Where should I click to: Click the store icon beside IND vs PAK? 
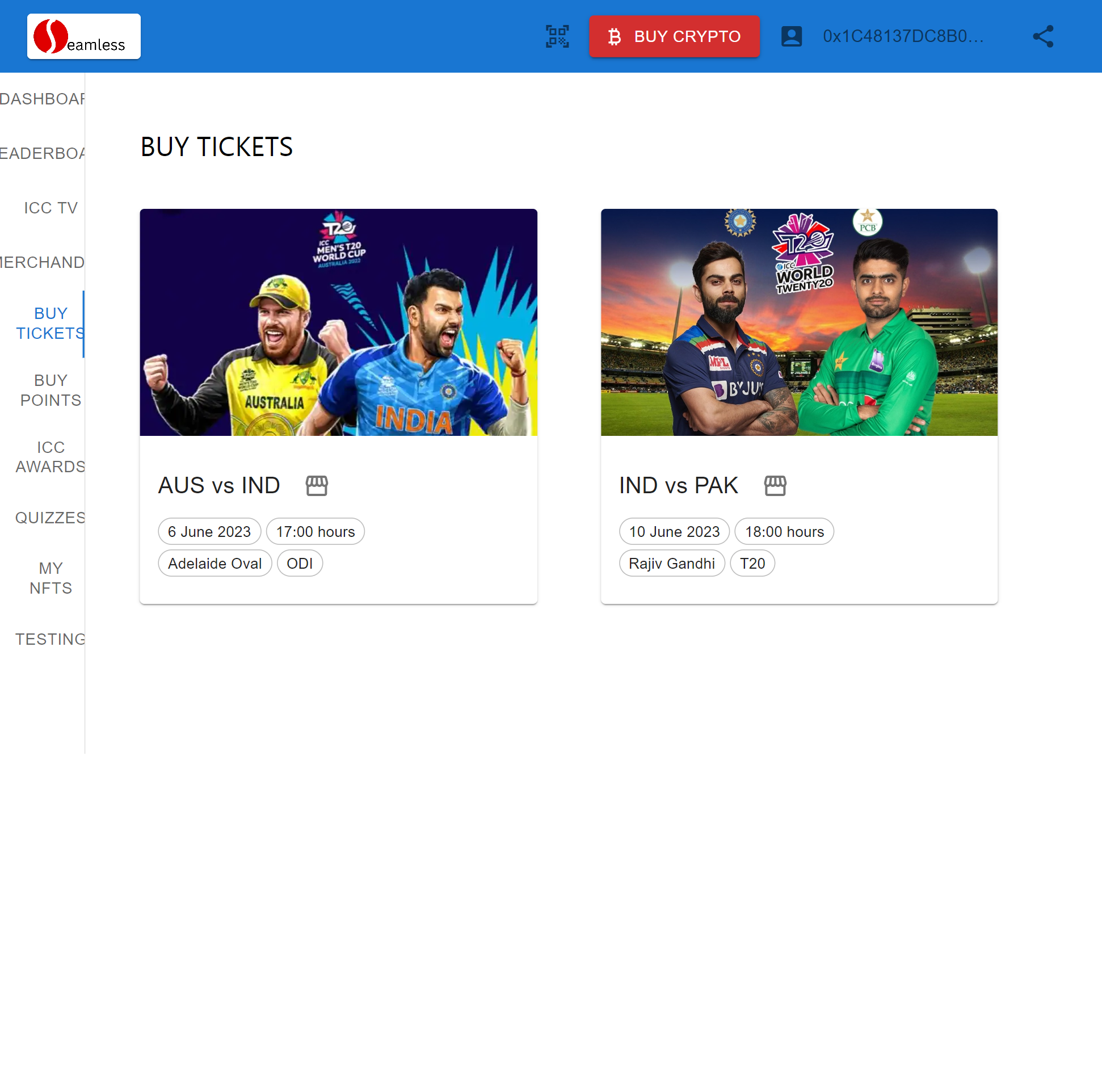[x=775, y=485]
